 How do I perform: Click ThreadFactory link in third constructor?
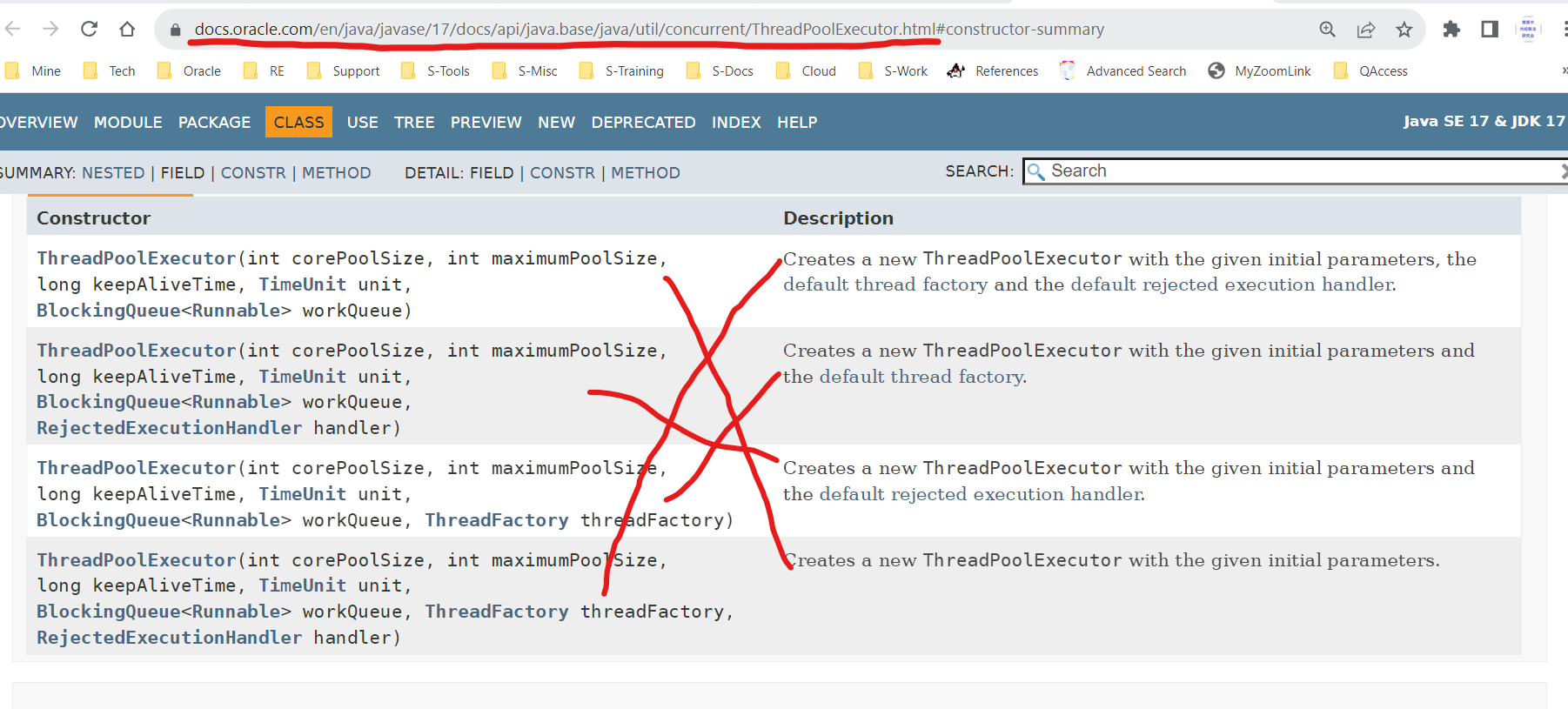[x=496, y=520]
